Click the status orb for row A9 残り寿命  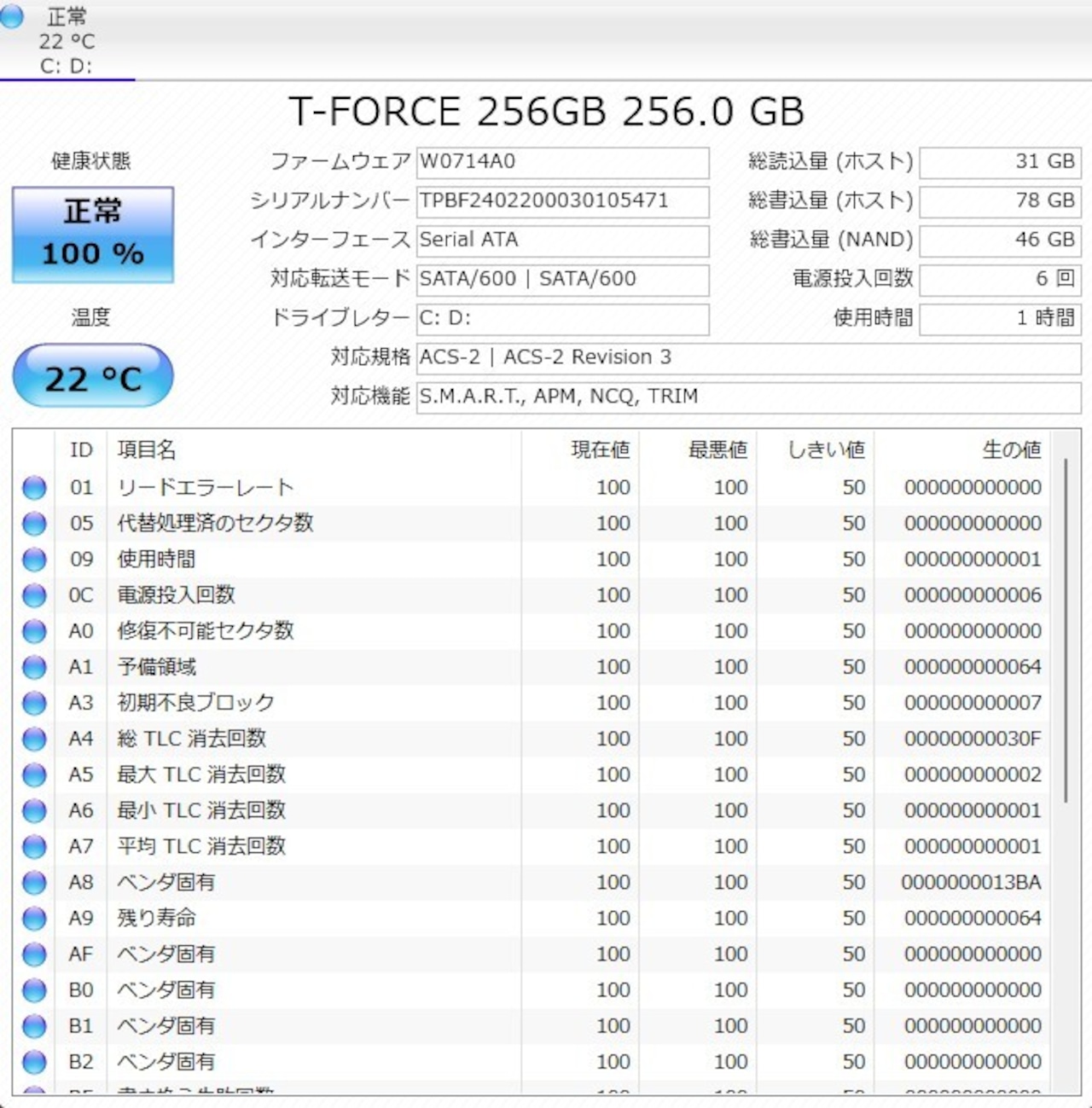[x=34, y=919]
